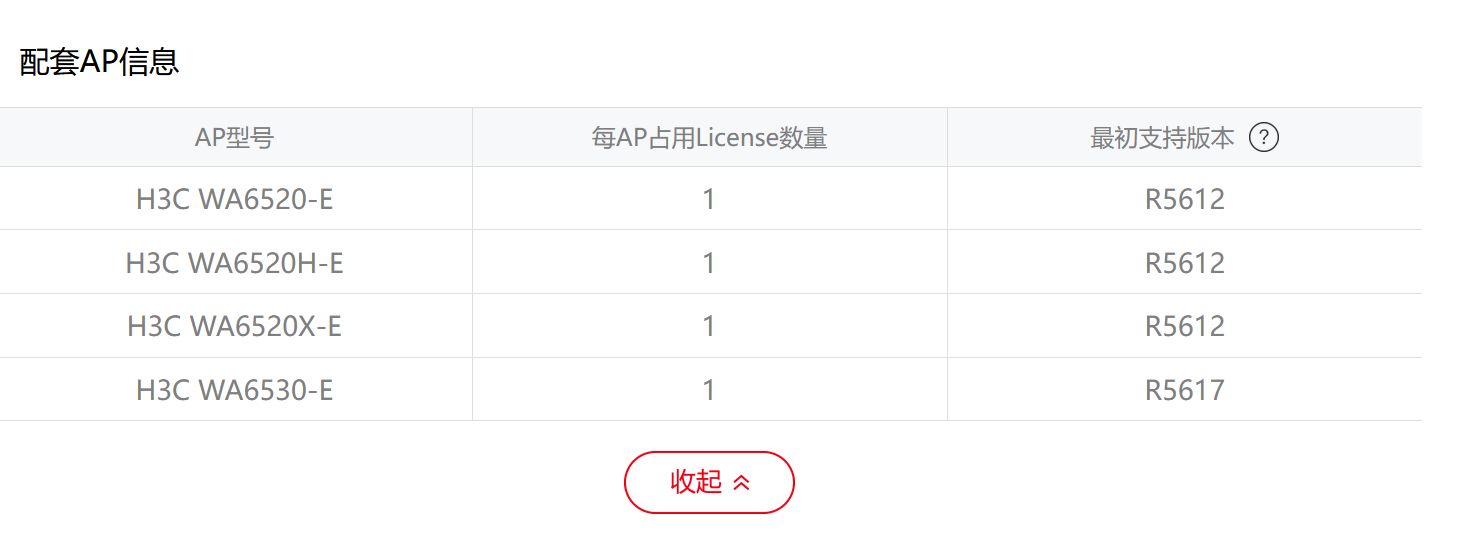1465x549 pixels.
Task: Select the H3C WA6520-E cell
Action: click(x=235, y=199)
